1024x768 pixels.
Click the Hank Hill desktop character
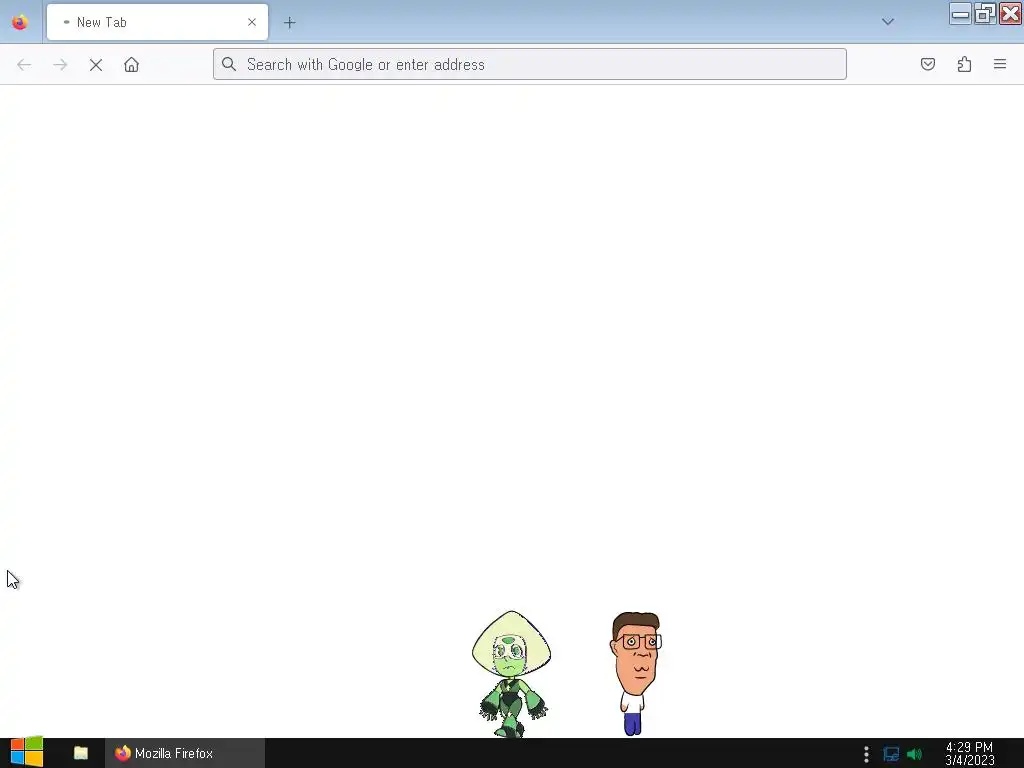635,673
